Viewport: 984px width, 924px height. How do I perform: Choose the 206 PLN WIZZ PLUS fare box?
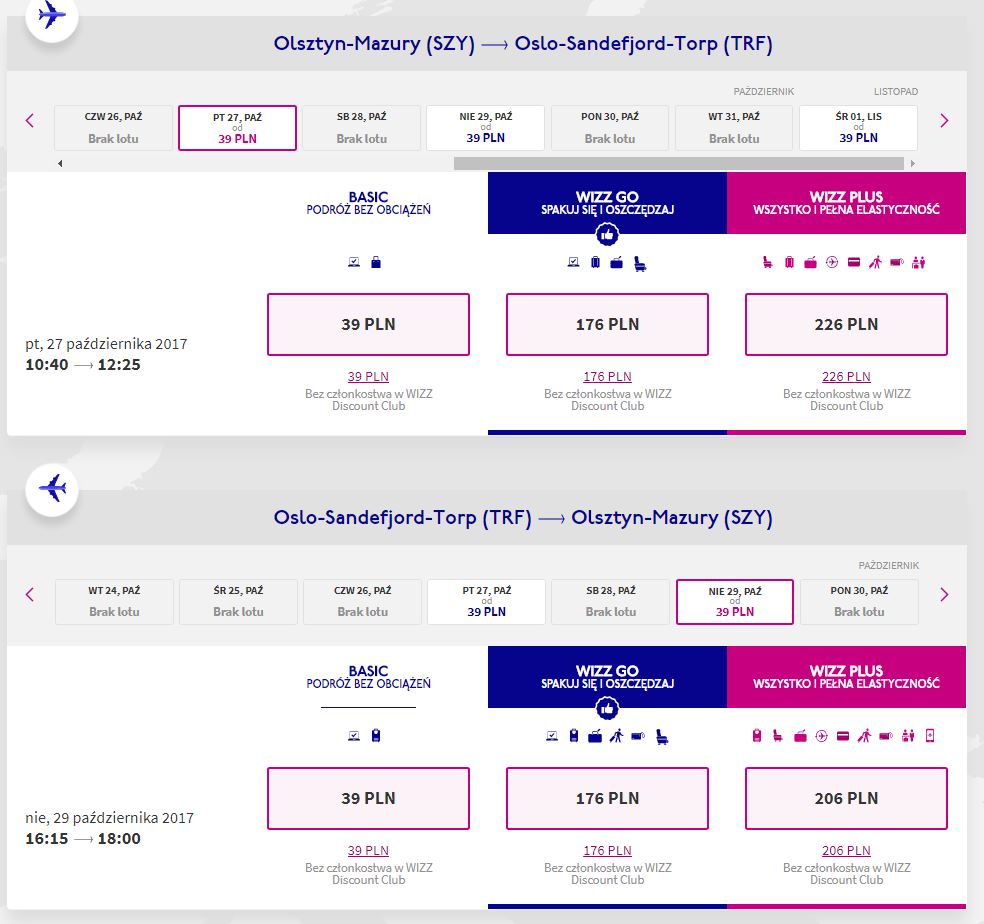point(847,798)
